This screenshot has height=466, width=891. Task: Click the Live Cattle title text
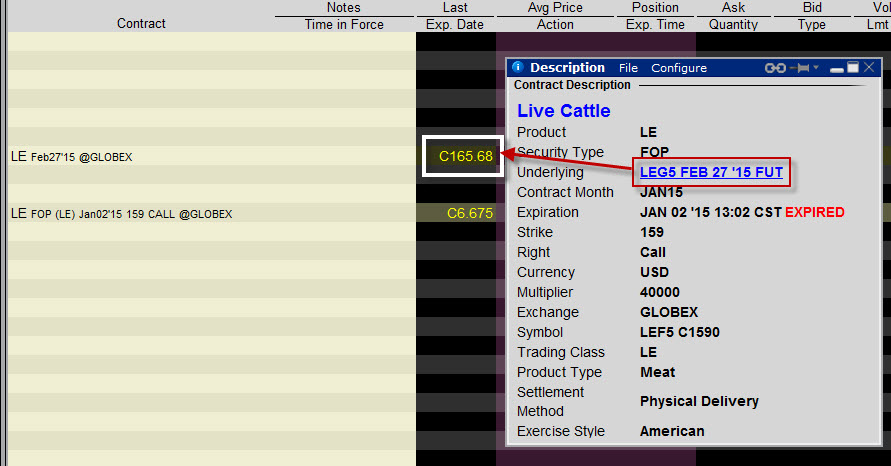coord(564,110)
